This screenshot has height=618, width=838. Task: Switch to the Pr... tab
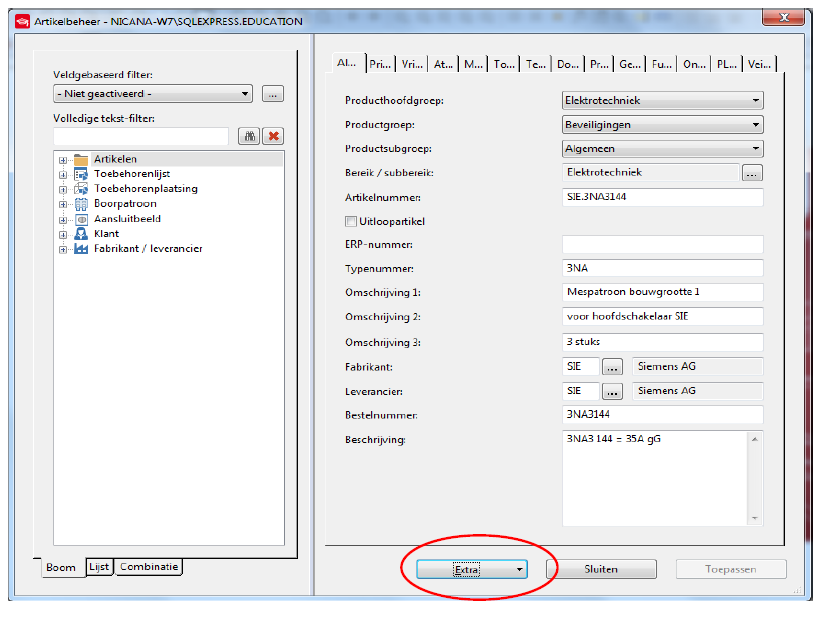point(599,64)
